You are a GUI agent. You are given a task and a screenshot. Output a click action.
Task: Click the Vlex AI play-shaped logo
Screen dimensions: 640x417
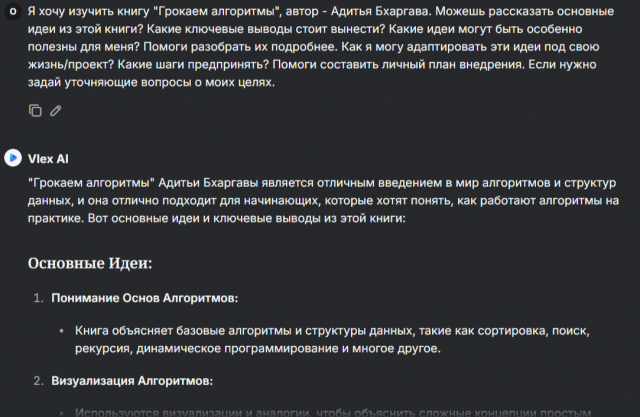tap(12, 157)
